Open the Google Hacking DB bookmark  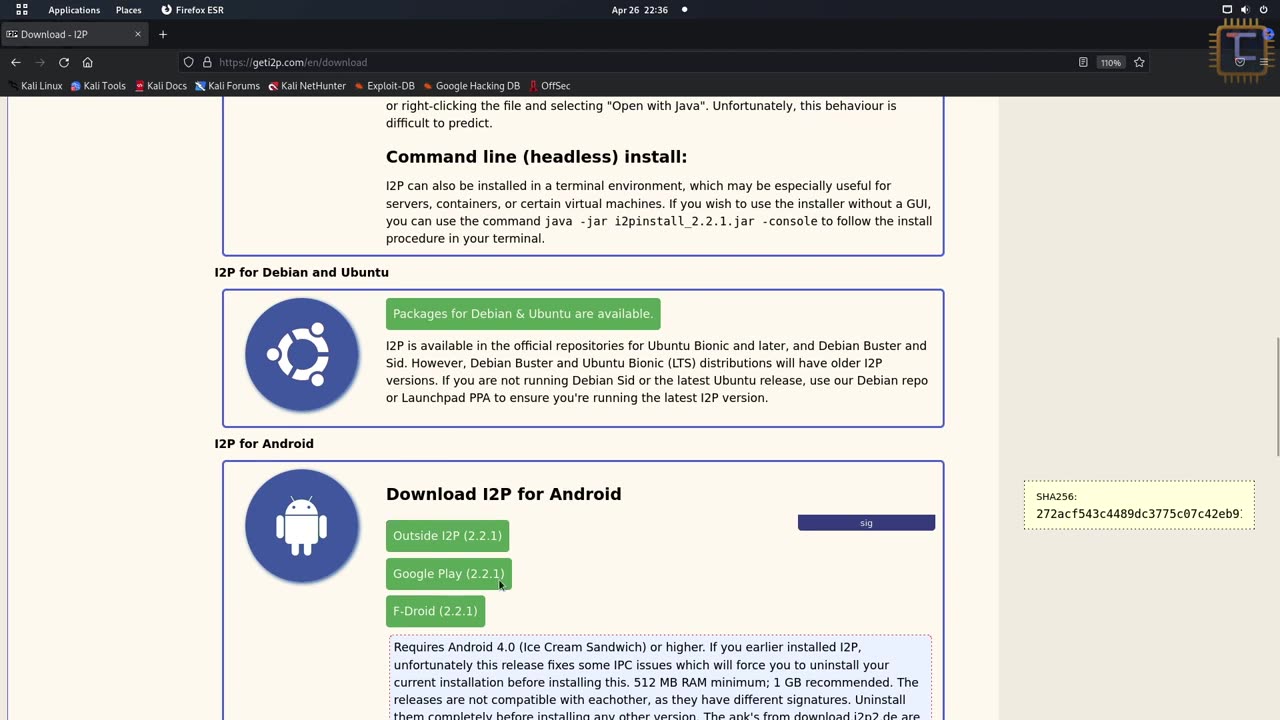click(x=471, y=86)
